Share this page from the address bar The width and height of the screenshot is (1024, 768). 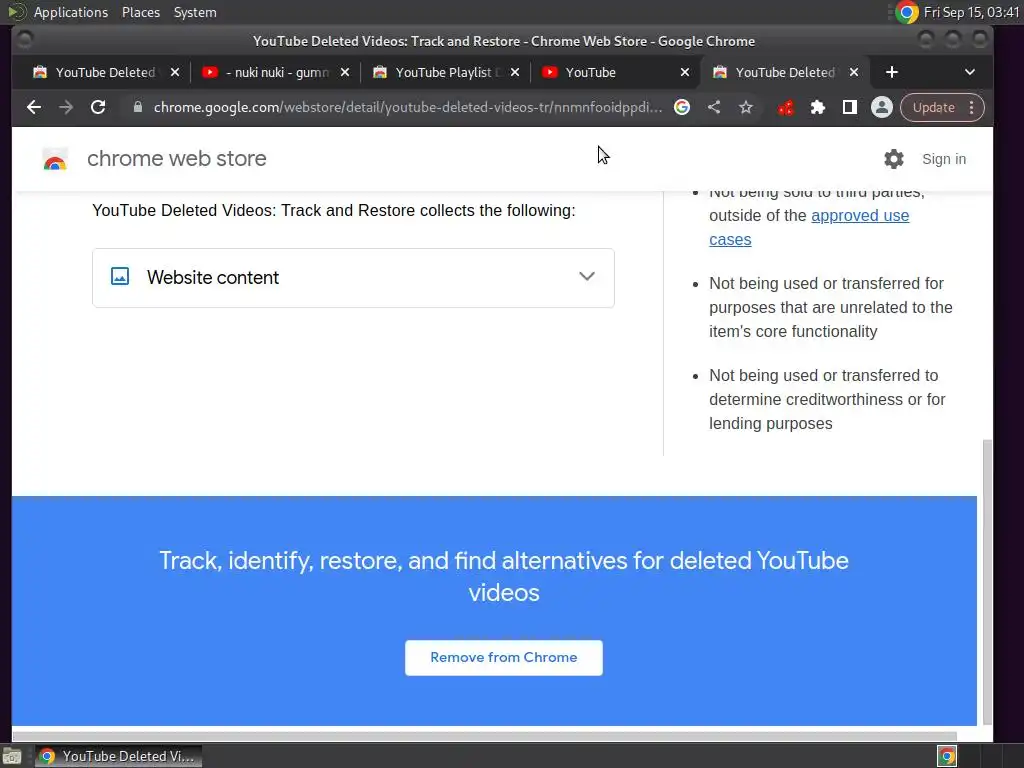(x=714, y=107)
